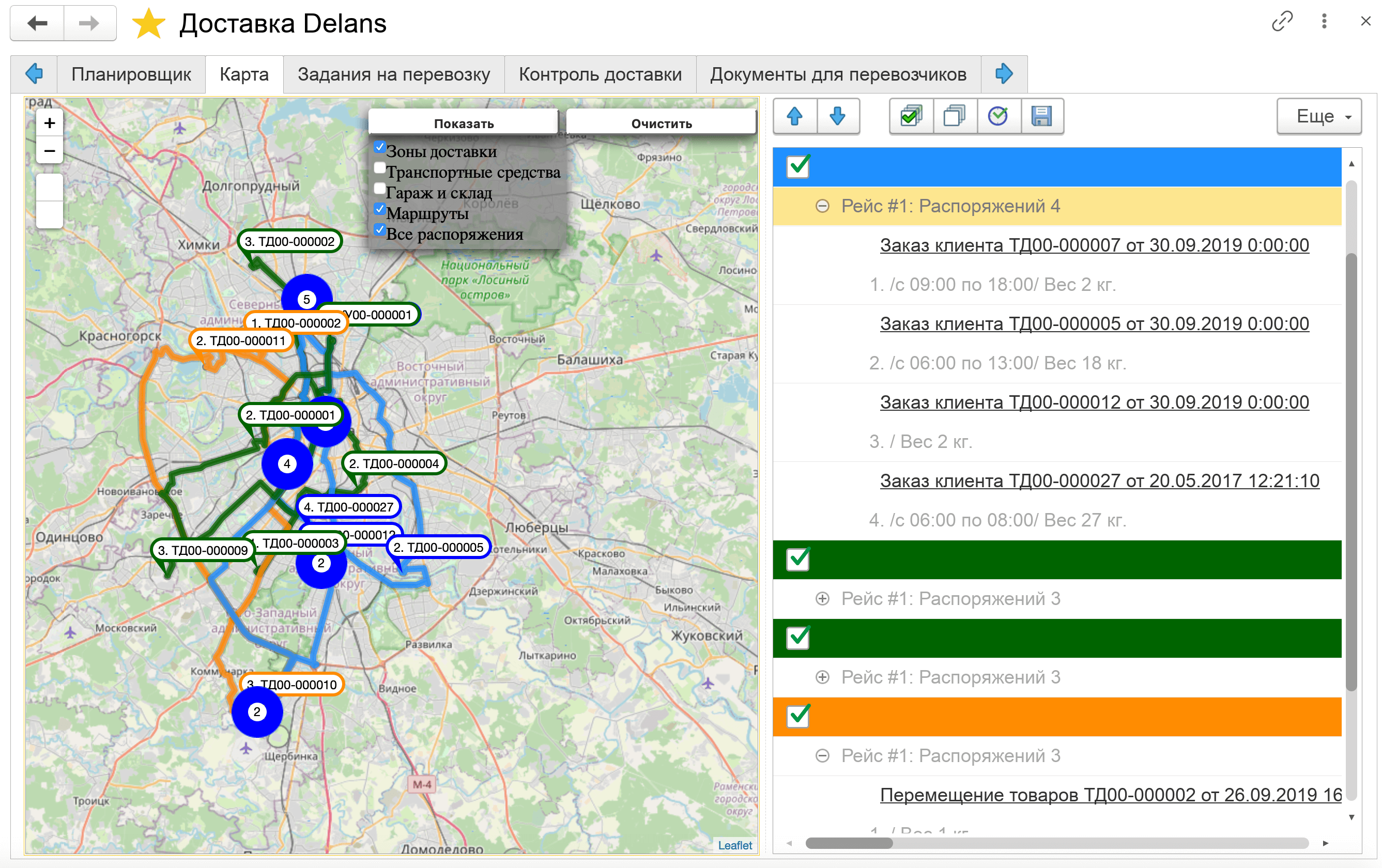Click horizontal scrollbar thumb in routes list

(848, 843)
